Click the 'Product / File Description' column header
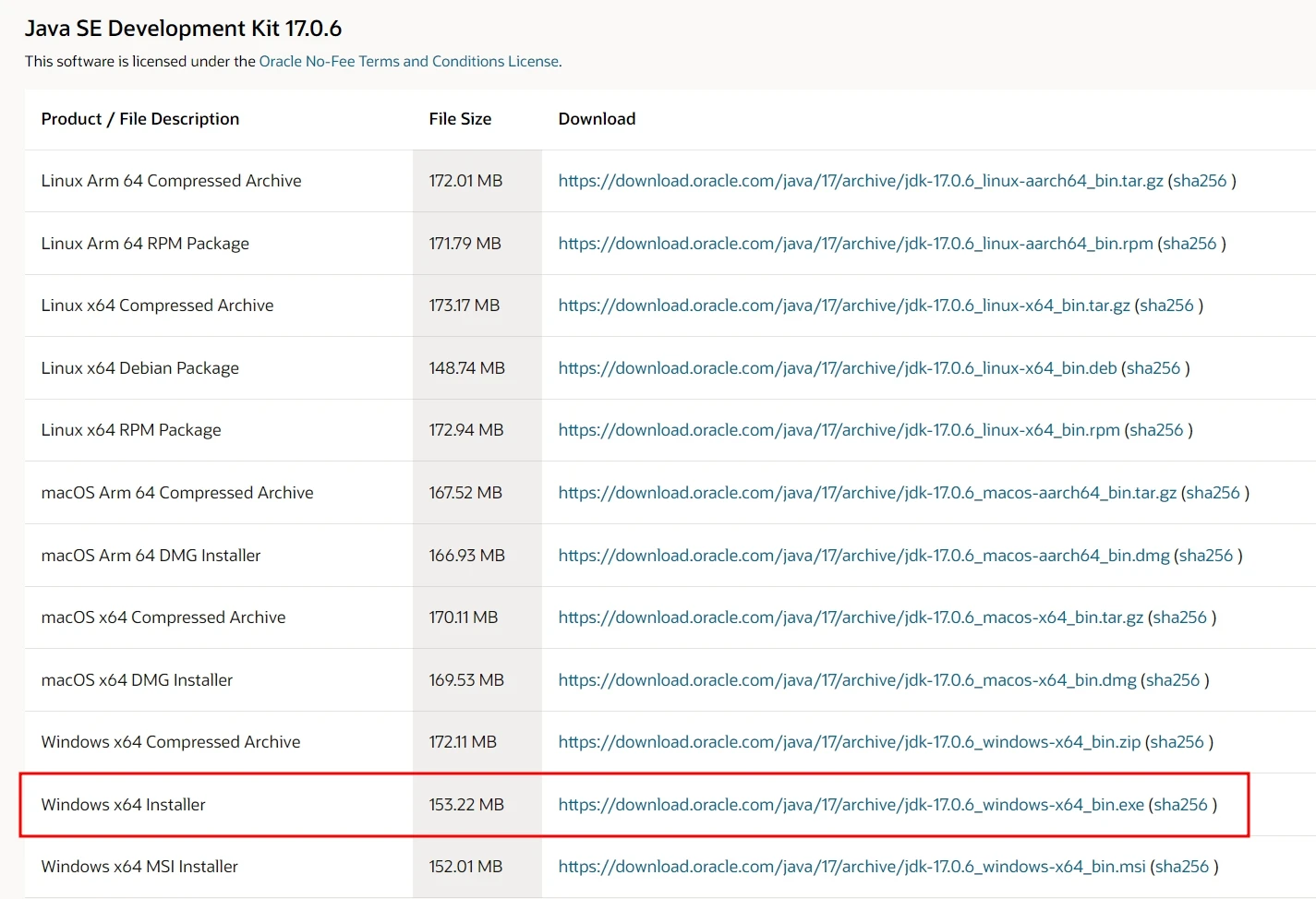 pos(140,119)
